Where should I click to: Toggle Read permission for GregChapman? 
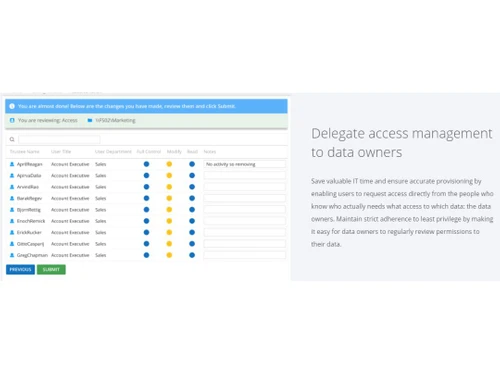click(x=192, y=255)
